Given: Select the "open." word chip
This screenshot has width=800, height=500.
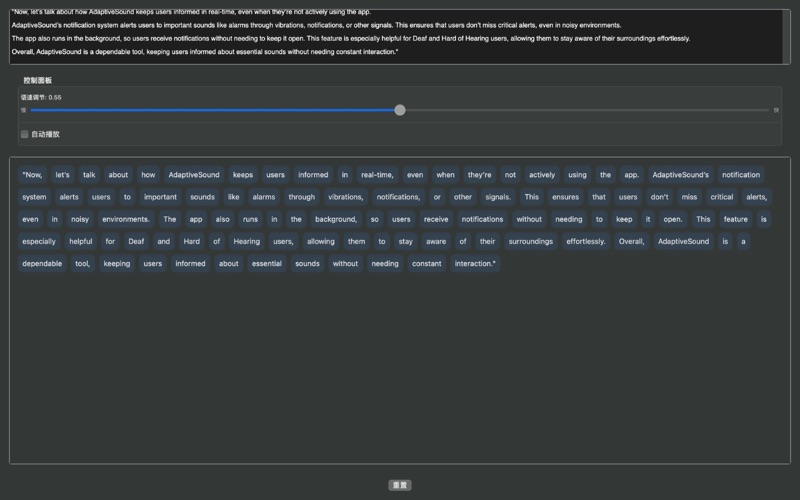Looking at the screenshot, I should tap(673, 219).
